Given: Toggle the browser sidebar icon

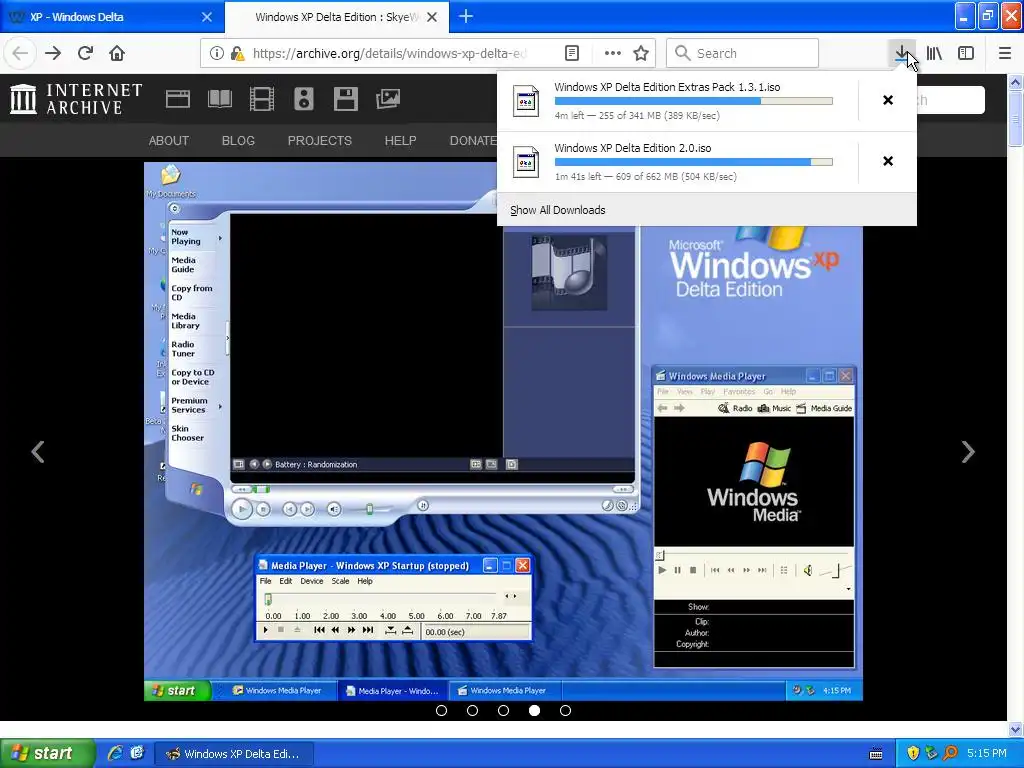Looking at the screenshot, I should [966, 53].
